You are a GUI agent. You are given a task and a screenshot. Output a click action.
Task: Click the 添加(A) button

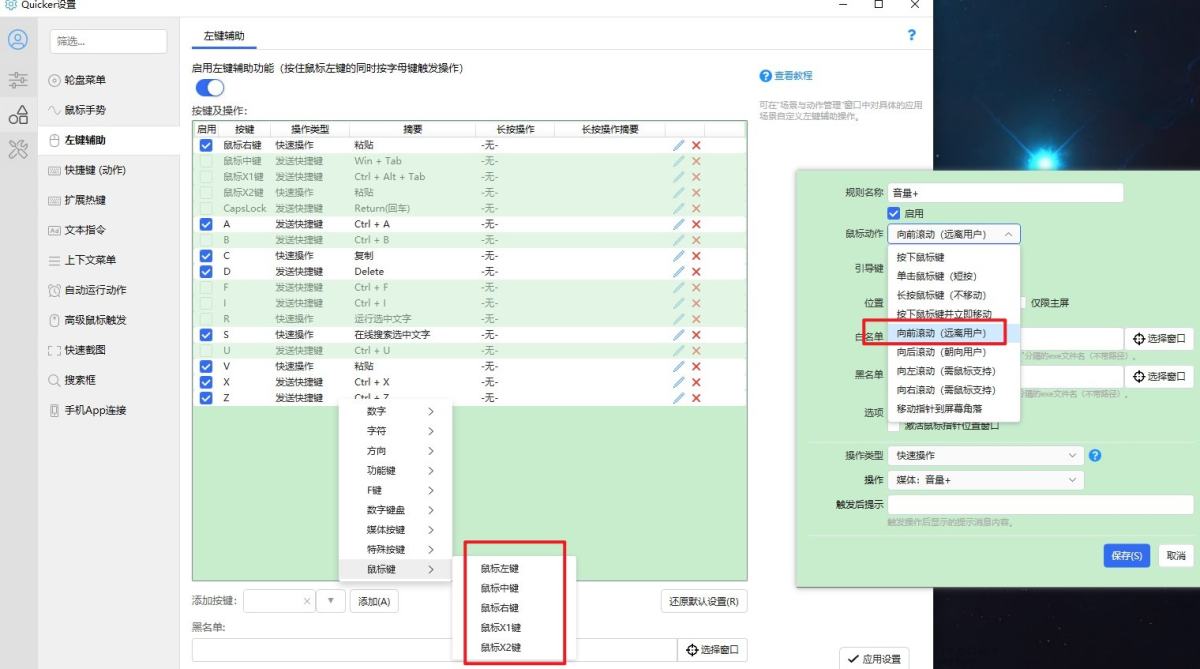coord(374,601)
